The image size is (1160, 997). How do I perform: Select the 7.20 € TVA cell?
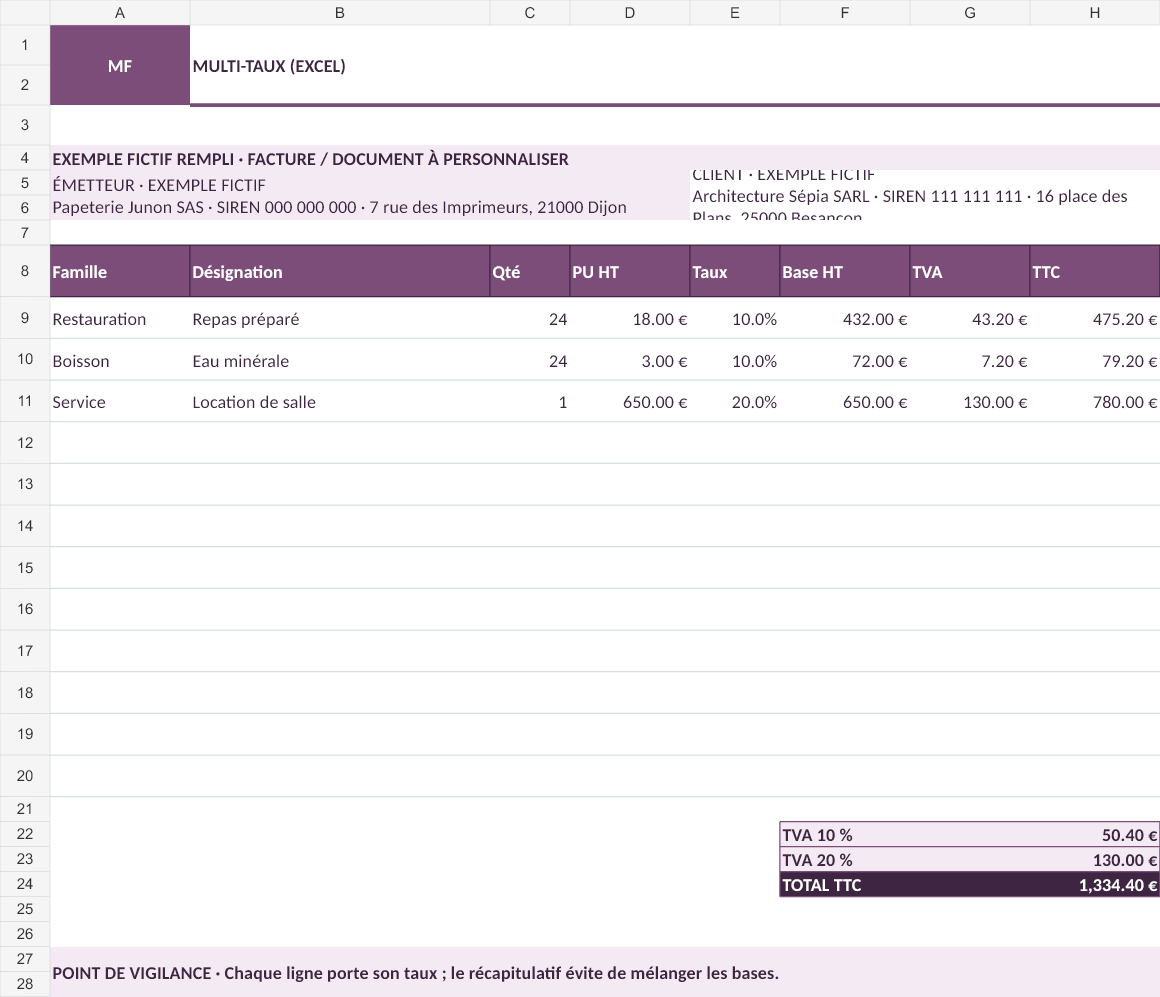tap(970, 360)
